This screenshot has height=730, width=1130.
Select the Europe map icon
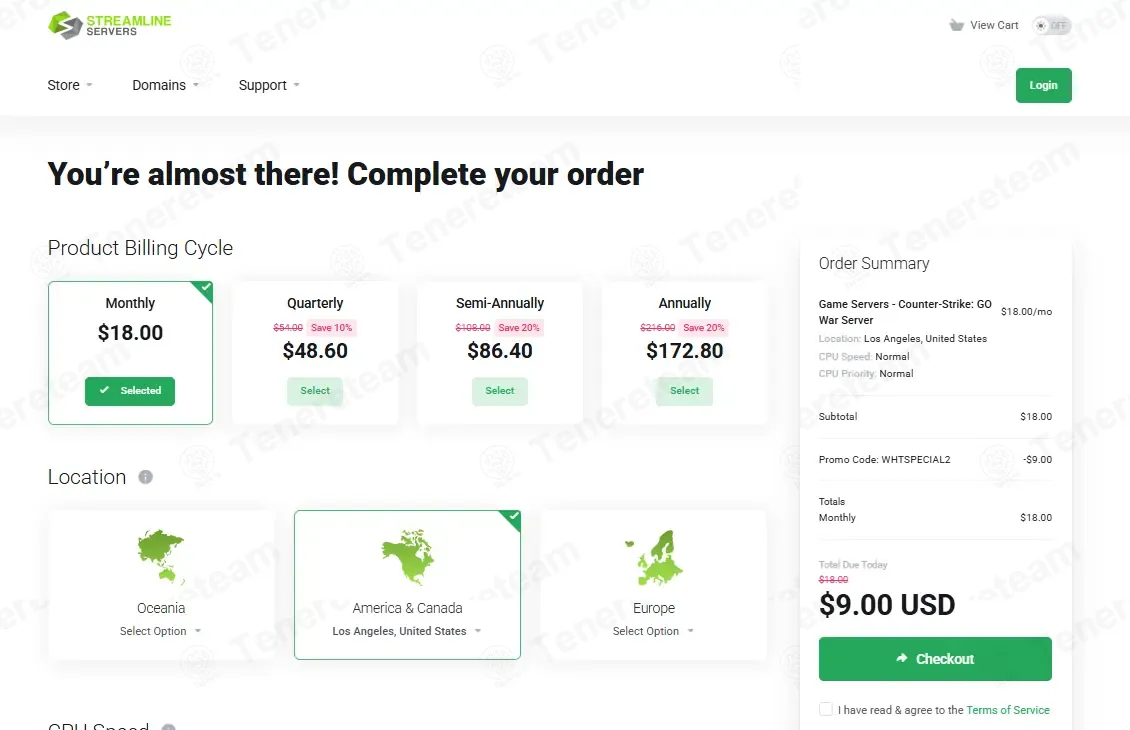pyautogui.click(x=654, y=556)
